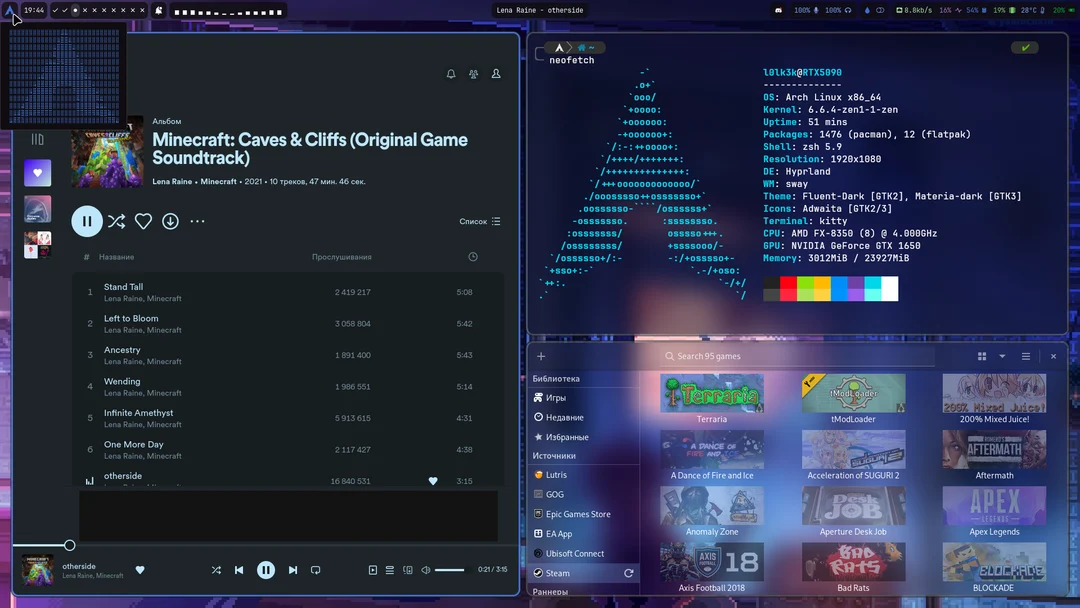Select the track "Infinite Amethyst"
Viewport: 1080px width, 608px height.
point(288,418)
